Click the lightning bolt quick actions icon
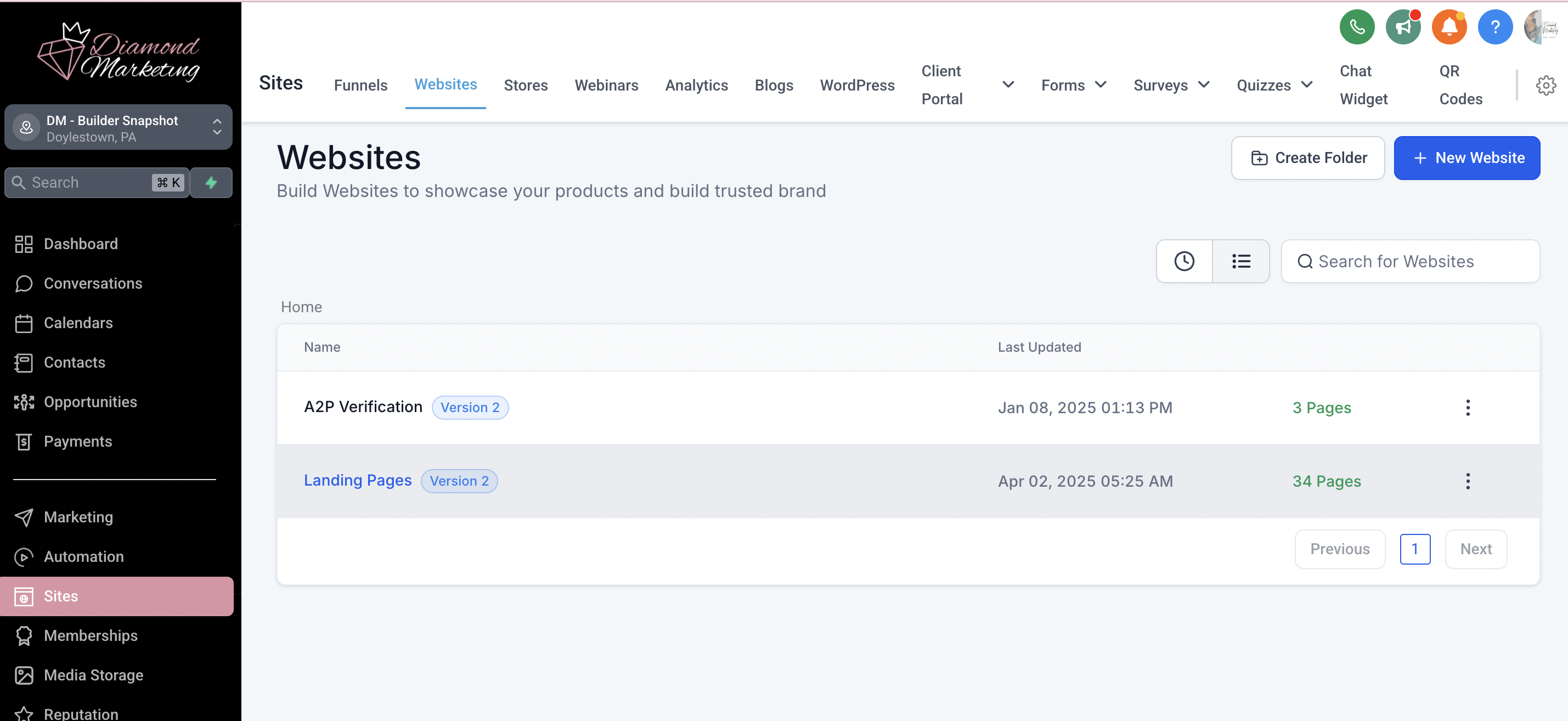This screenshot has height=721, width=1568. click(211, 183)
